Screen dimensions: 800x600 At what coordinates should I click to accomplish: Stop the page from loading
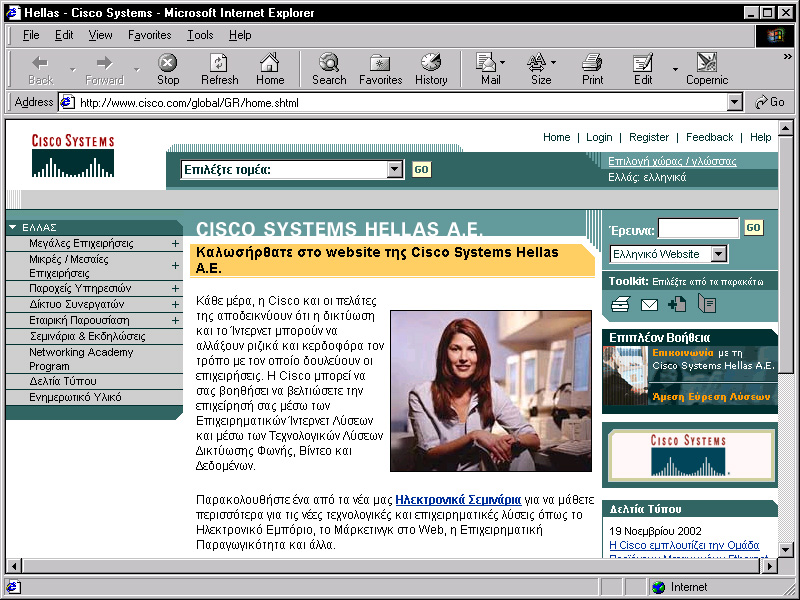(x=168, y=69)
